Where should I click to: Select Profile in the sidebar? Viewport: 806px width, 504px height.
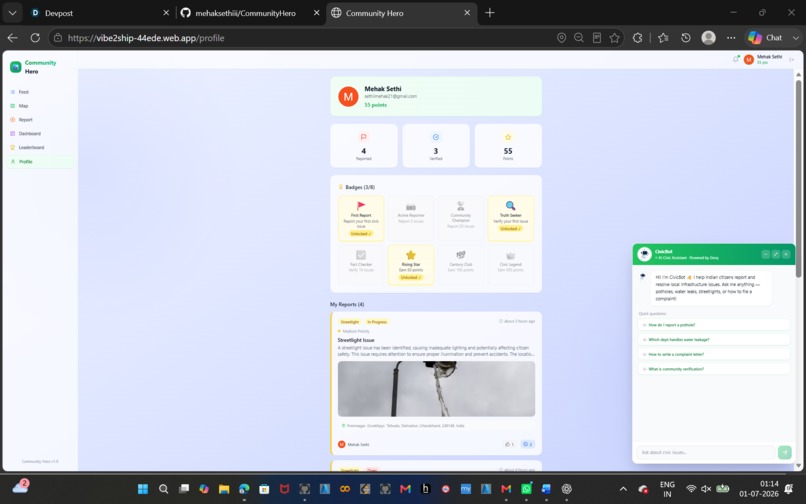coord(39,161)
